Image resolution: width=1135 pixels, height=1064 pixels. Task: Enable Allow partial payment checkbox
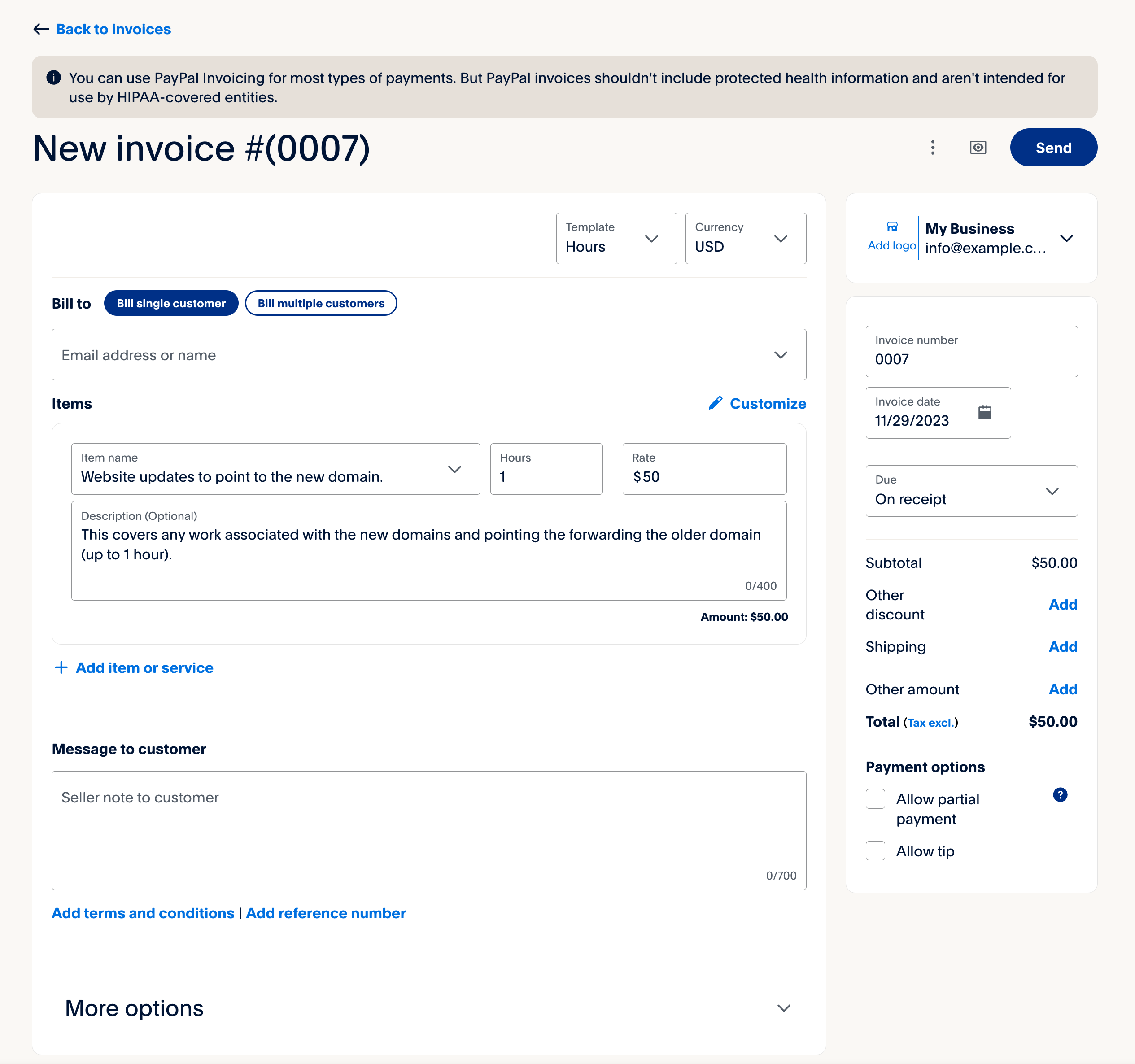(875, 798)
